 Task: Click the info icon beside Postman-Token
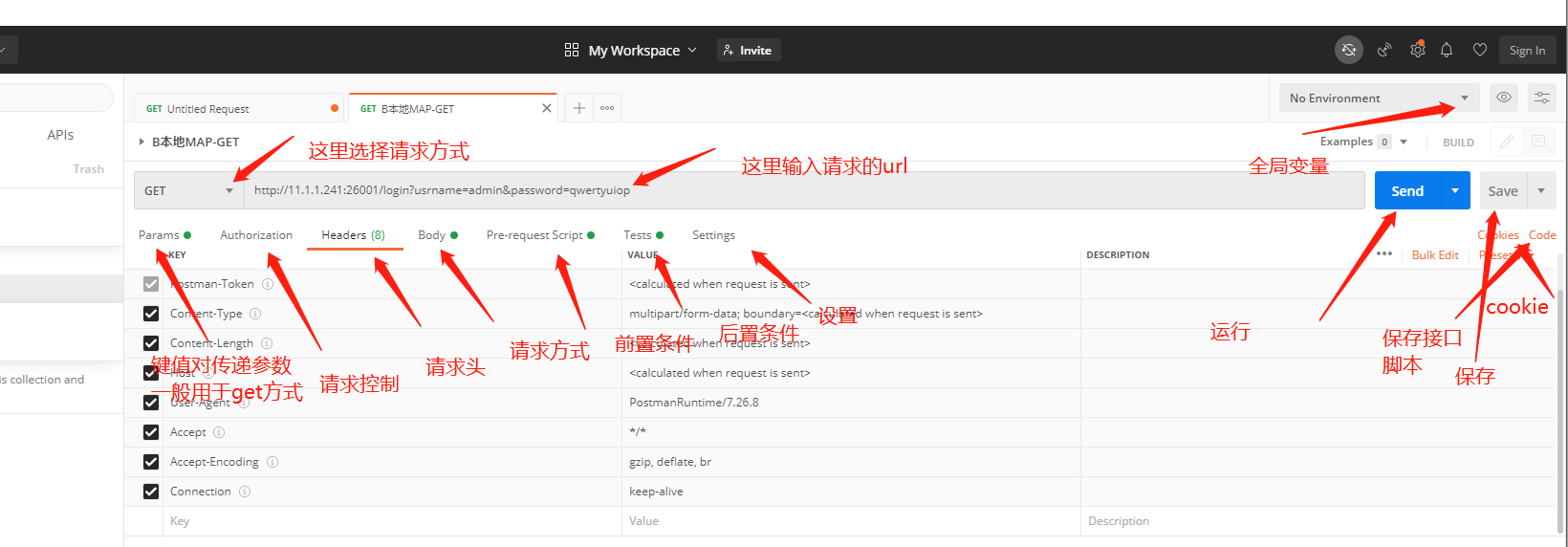point(268,284)
